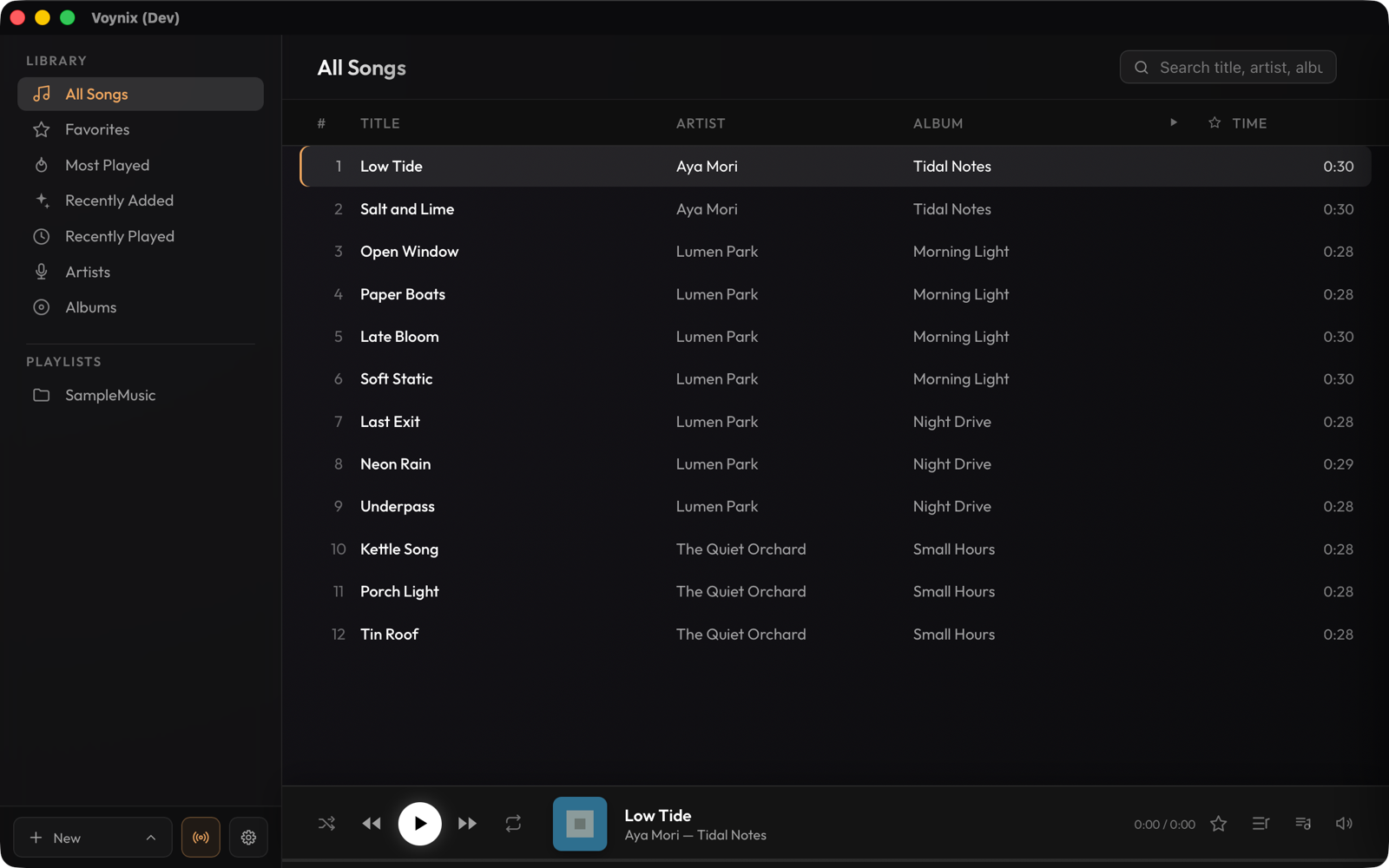Select the song Kettle Song
1389x868 pixels.
click(835, 549)
